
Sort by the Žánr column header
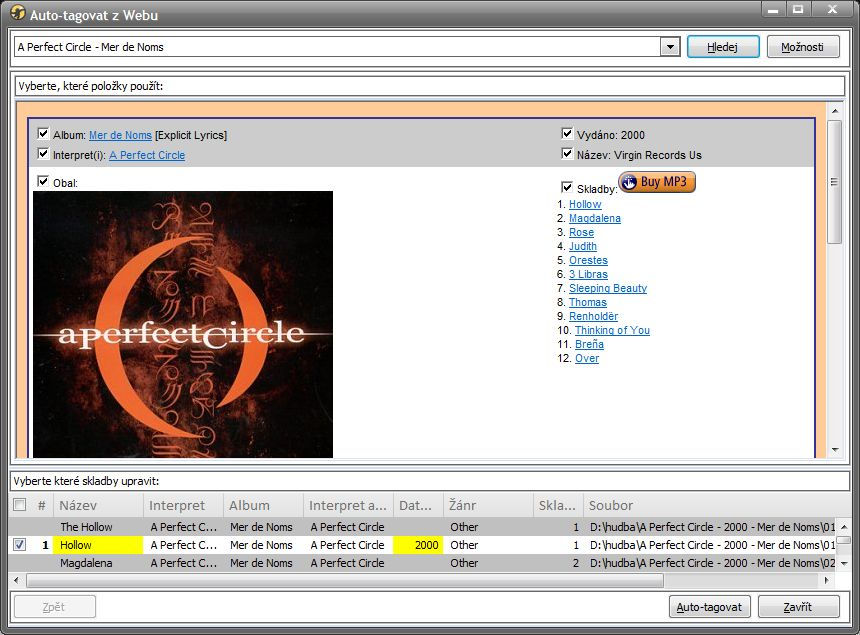pos(488,505)
